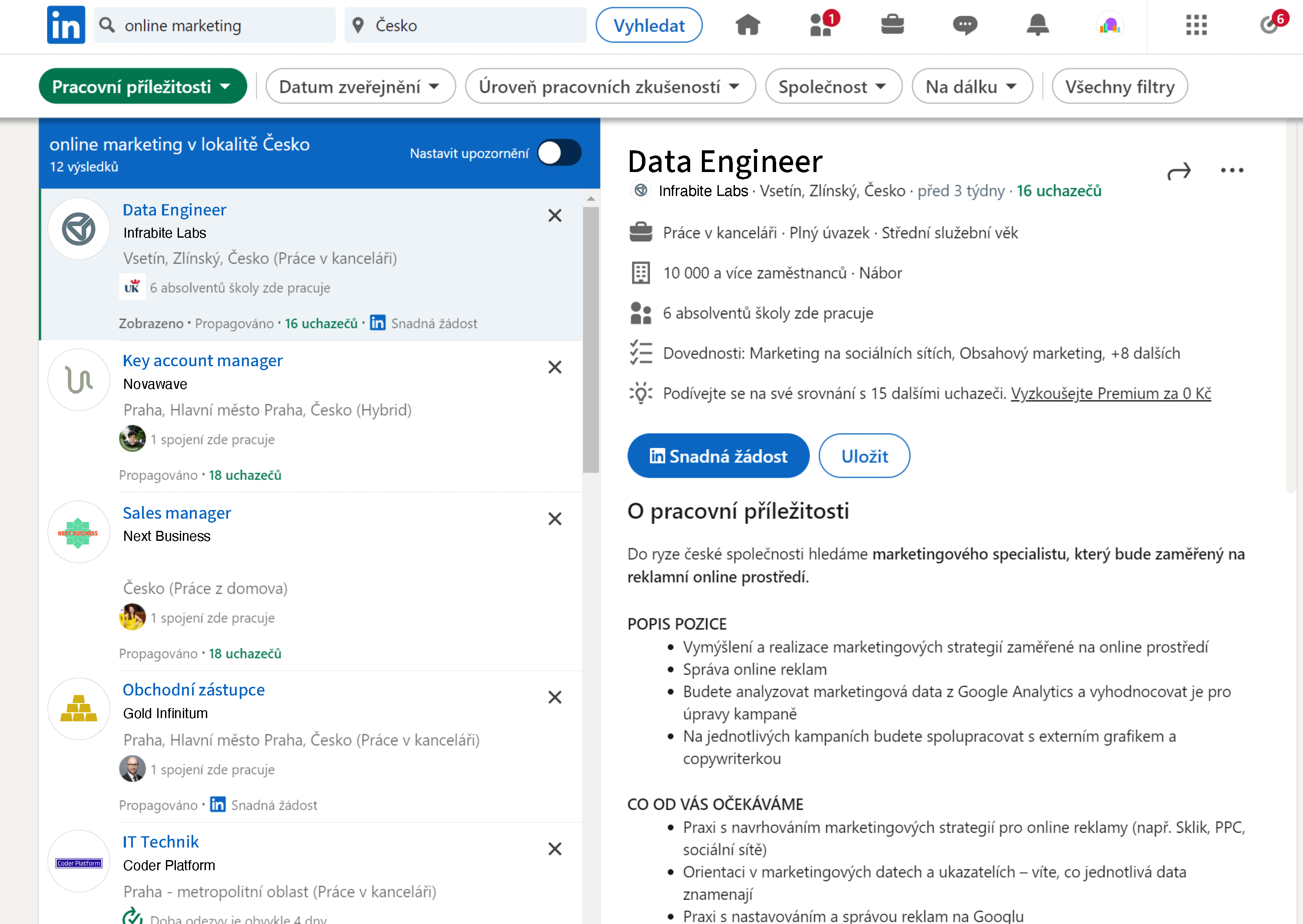The height and width of the screenshot is (924, 1303).
Task: Open Všechny filtry button
Action: pyautogui.click(x=1119, y=86)
